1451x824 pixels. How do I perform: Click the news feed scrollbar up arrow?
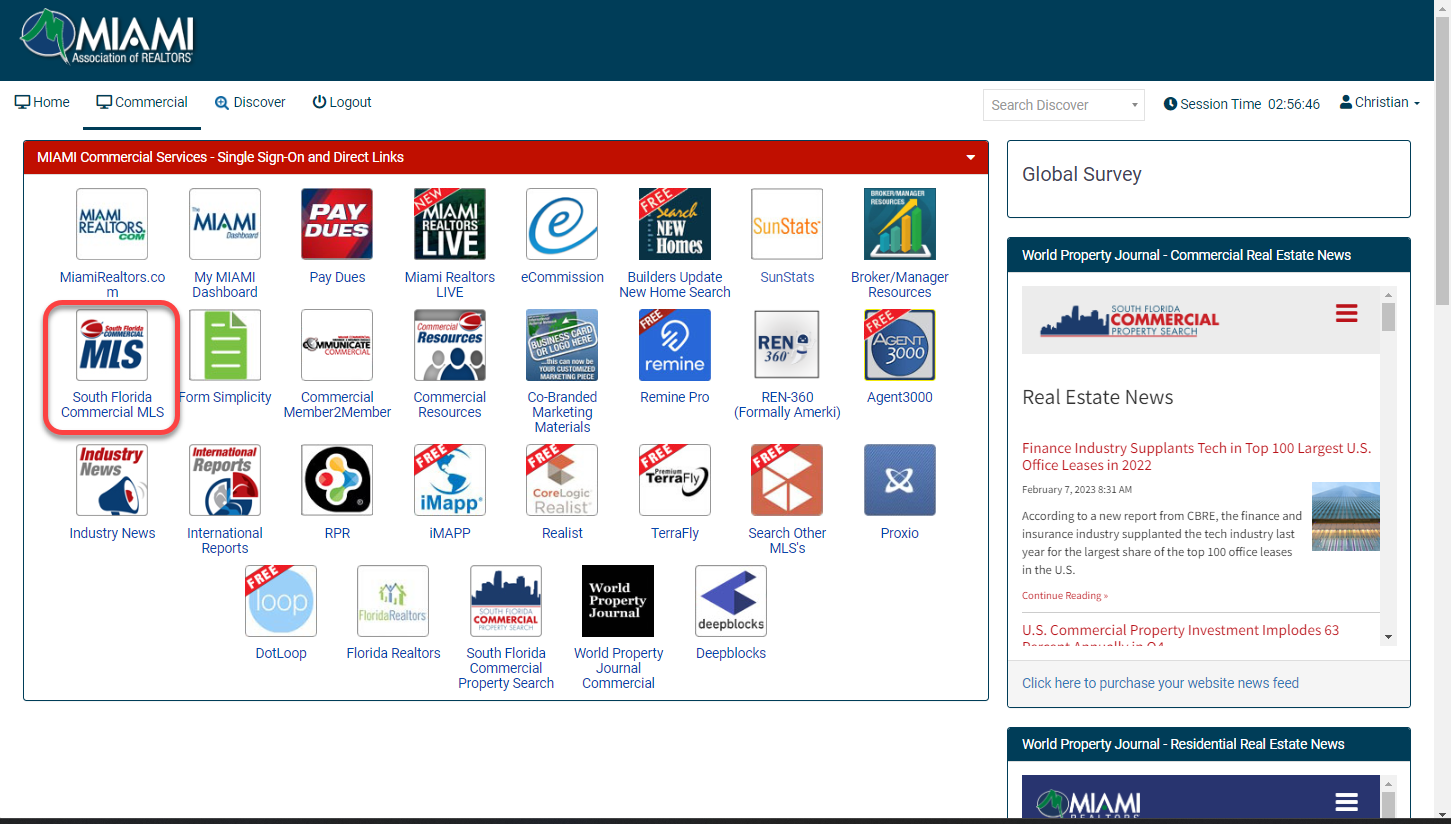click(1388, 294)
